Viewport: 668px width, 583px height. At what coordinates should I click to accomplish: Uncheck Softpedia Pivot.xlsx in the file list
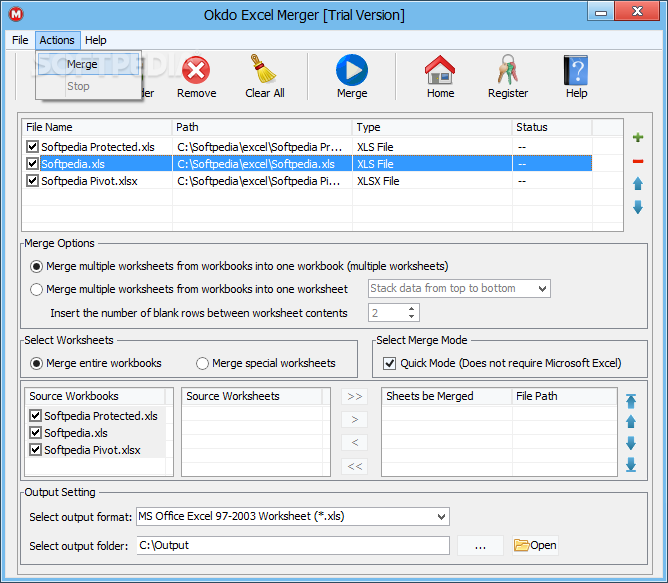tap(32, 181)
